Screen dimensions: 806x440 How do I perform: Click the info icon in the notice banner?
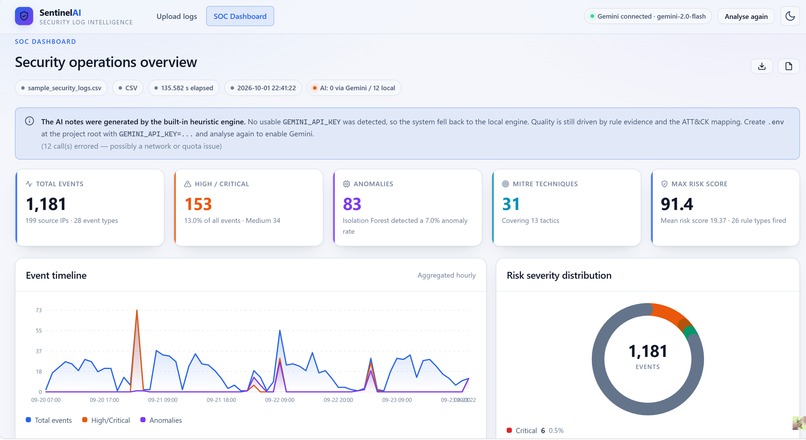pyautogui.click(x=29, y=121)
